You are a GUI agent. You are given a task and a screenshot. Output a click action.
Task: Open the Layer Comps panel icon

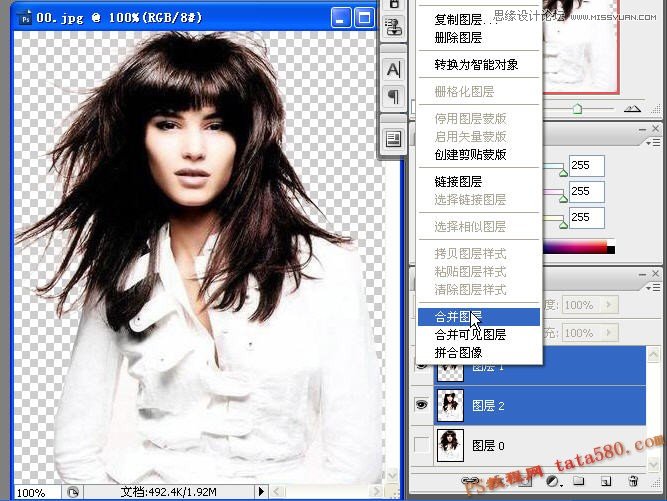tap(393, 139)
